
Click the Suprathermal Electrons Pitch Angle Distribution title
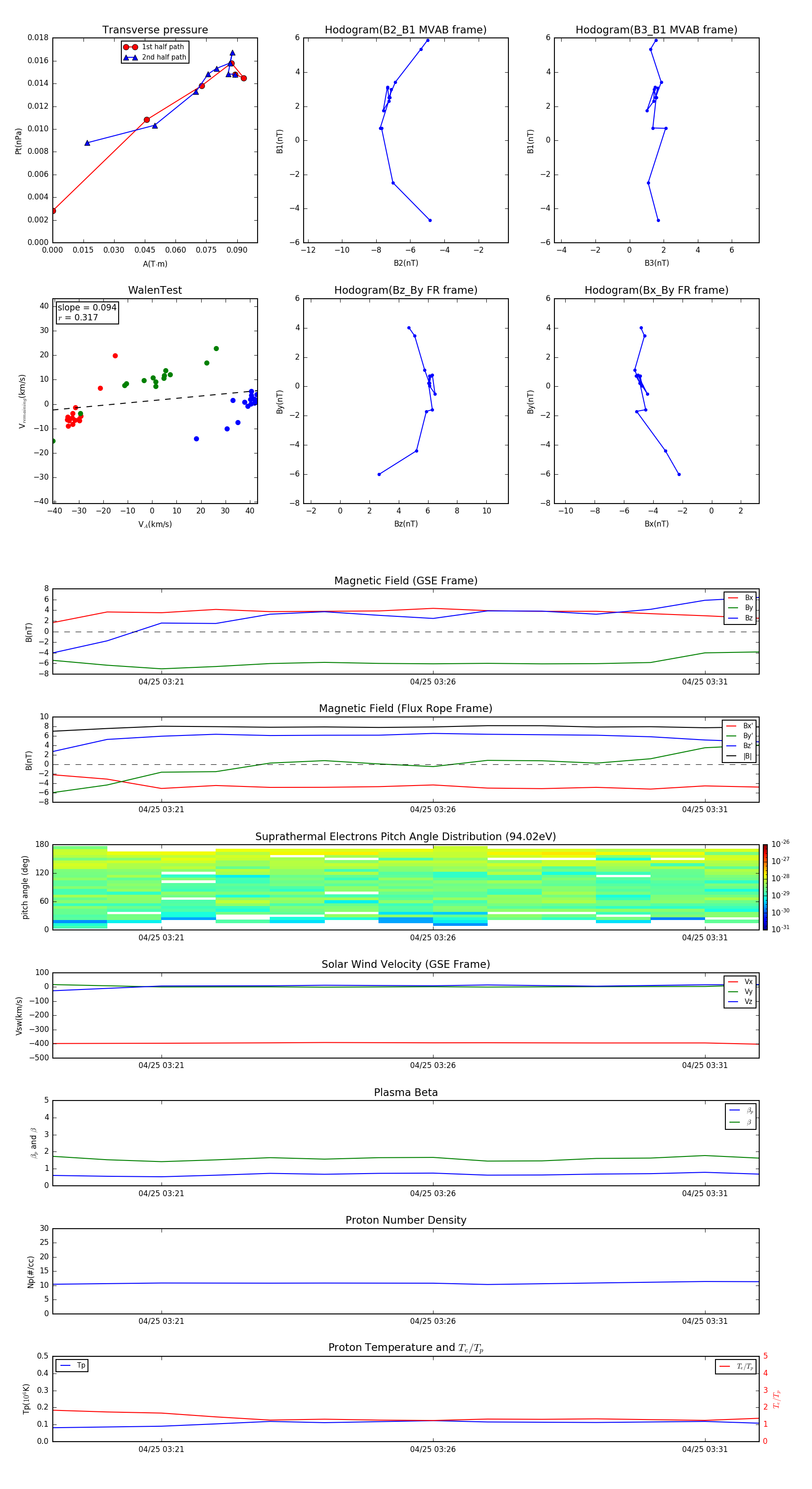[x=406, y=837]
